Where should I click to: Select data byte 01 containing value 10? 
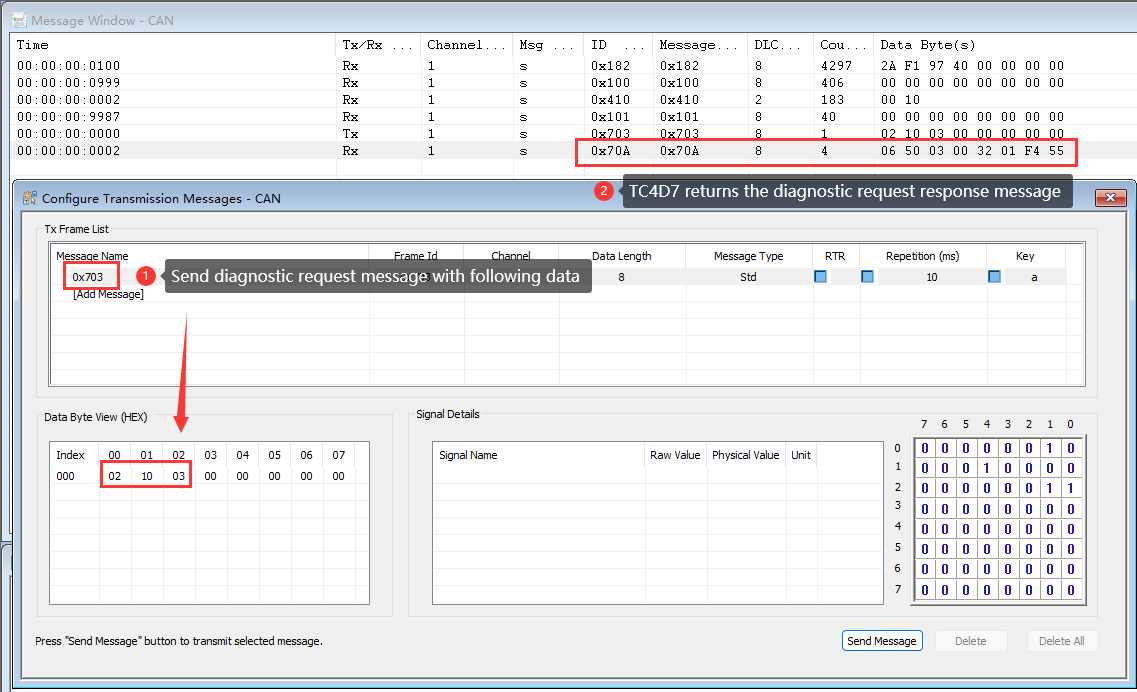pyautogui.click(x=147, y=476)
